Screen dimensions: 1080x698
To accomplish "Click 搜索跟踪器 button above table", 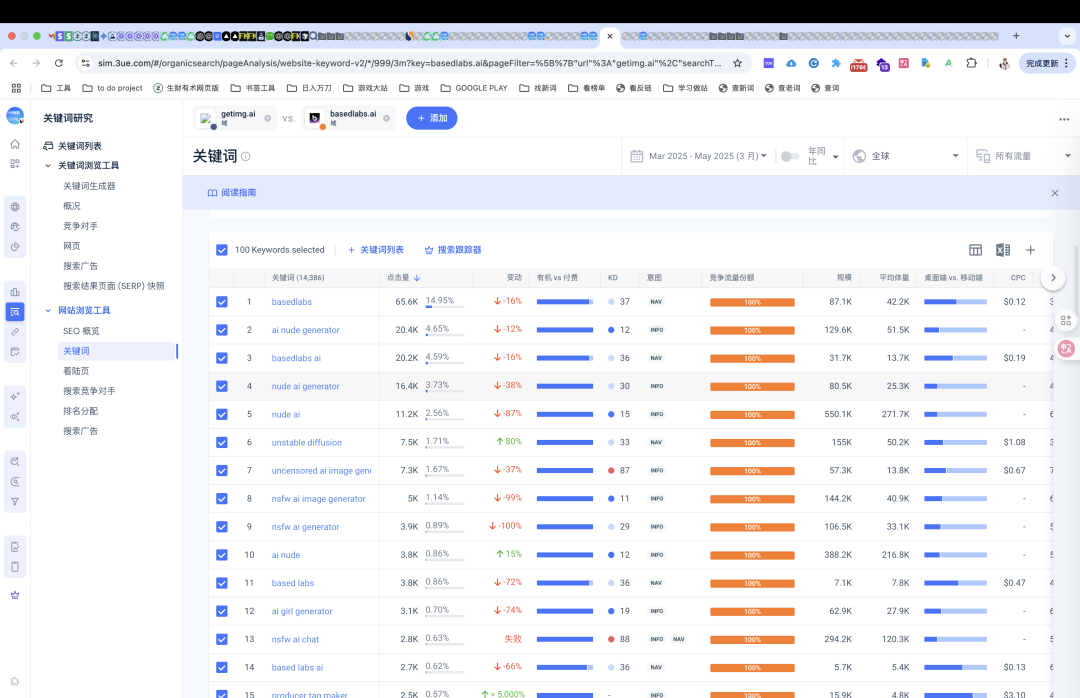I will click(453, 250).
